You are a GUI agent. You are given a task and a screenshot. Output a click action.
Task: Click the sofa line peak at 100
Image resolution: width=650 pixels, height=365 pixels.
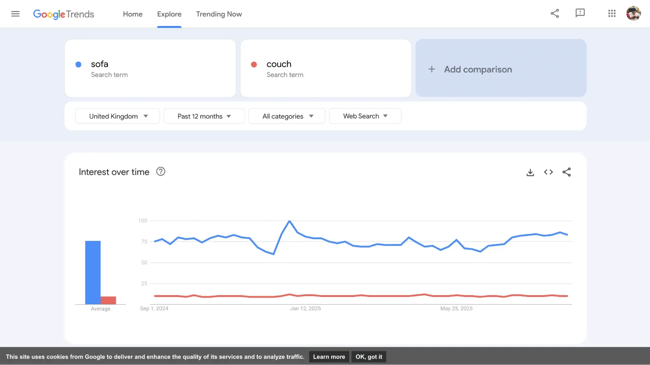tap(289, 221)
